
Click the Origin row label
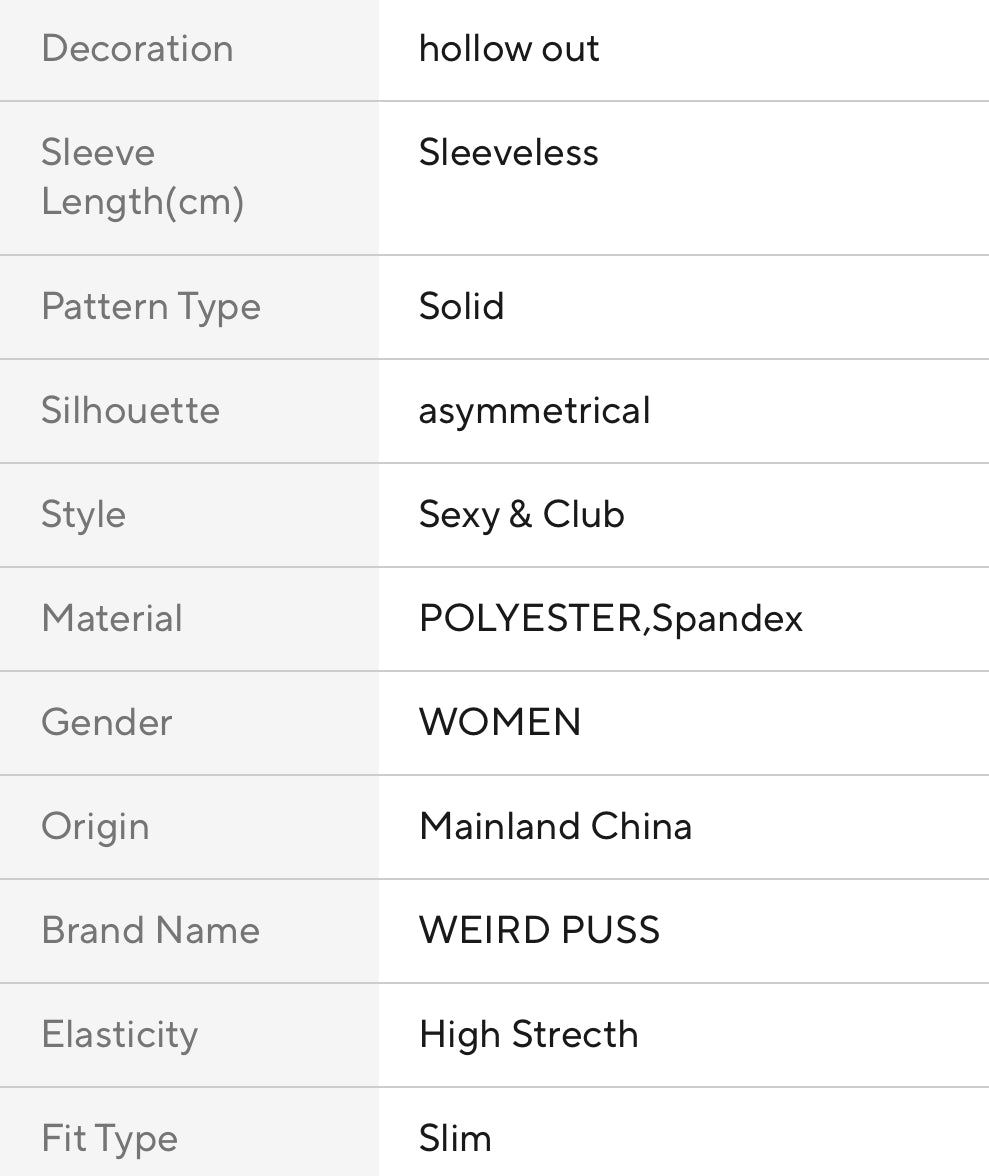tap(95, 827)
